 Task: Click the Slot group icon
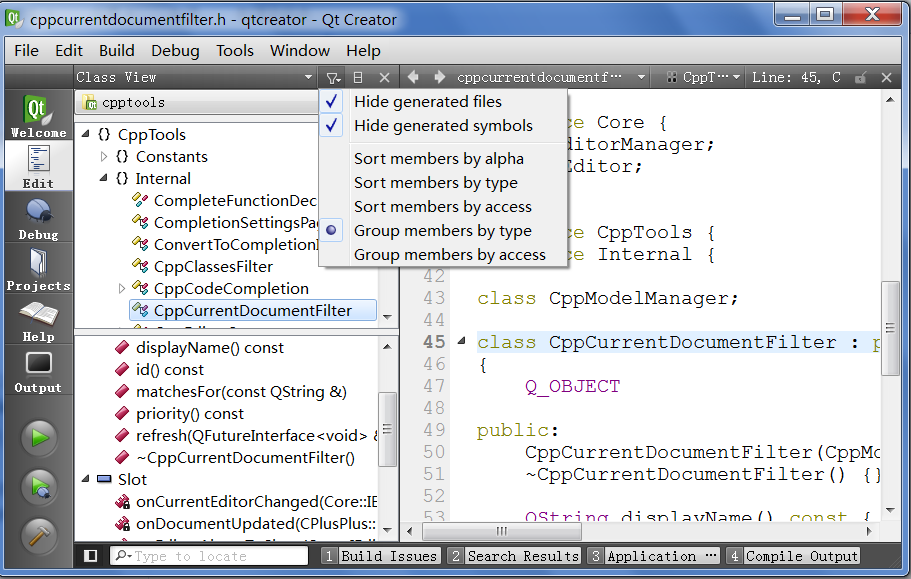coord(105,479)
